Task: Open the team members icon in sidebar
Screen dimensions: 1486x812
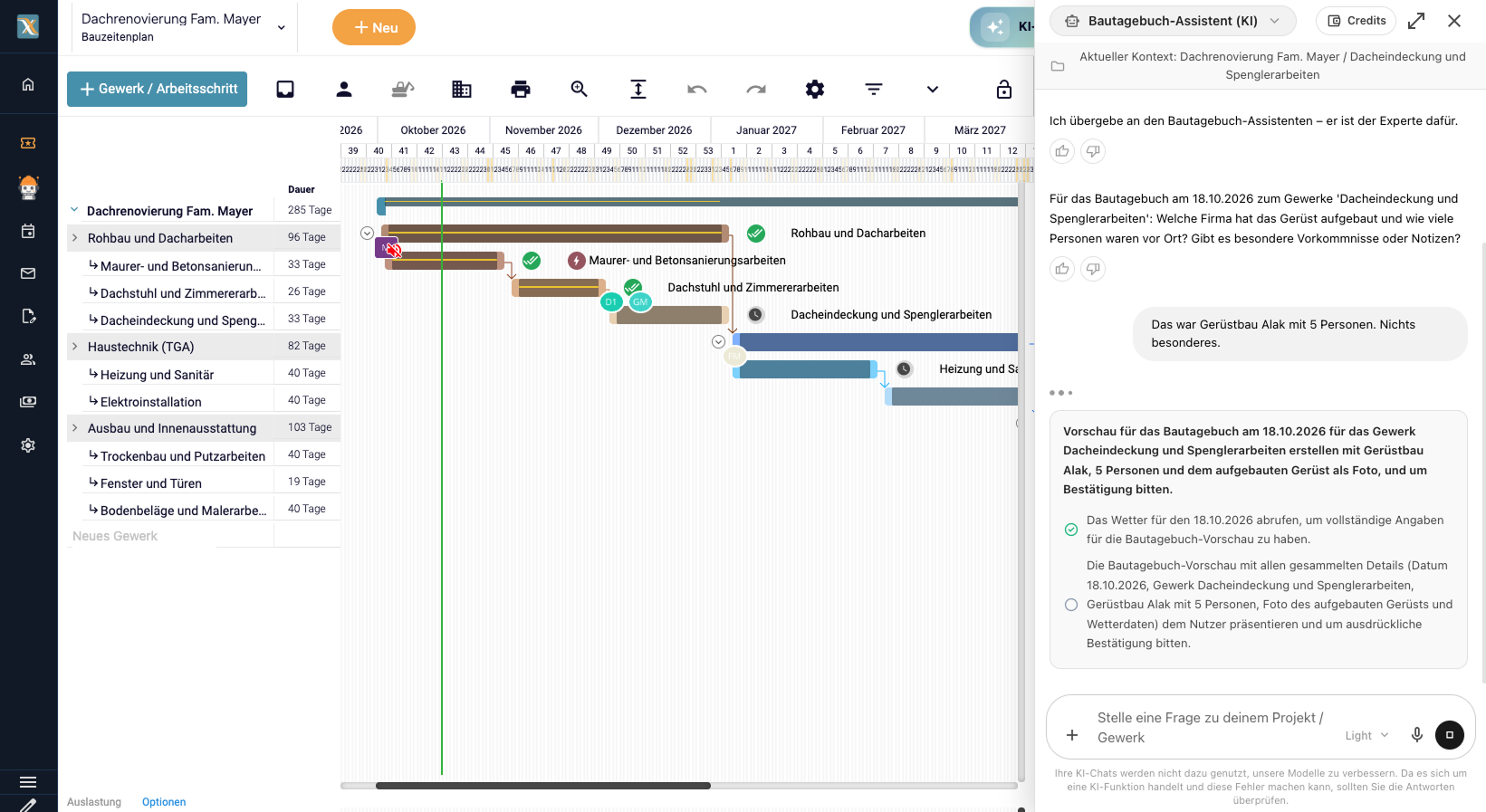Action: [28, 359]
